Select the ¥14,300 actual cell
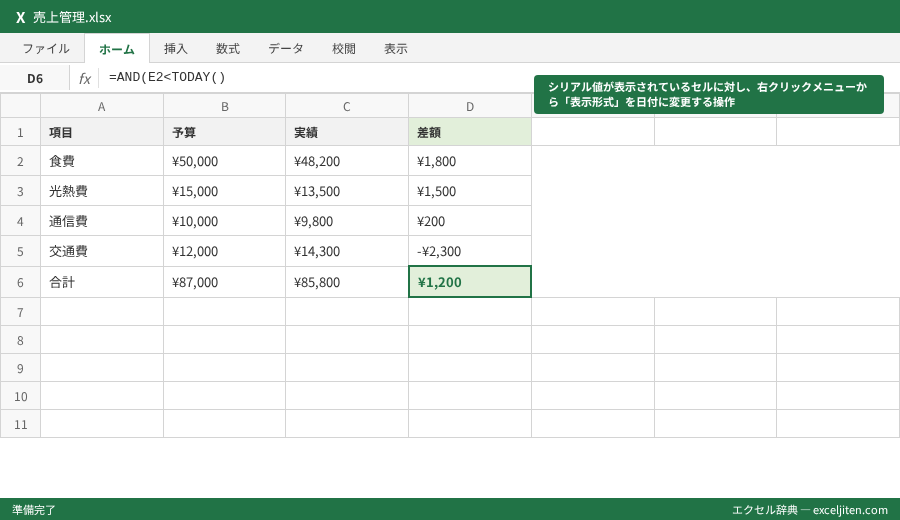 [x=347, y=251]
